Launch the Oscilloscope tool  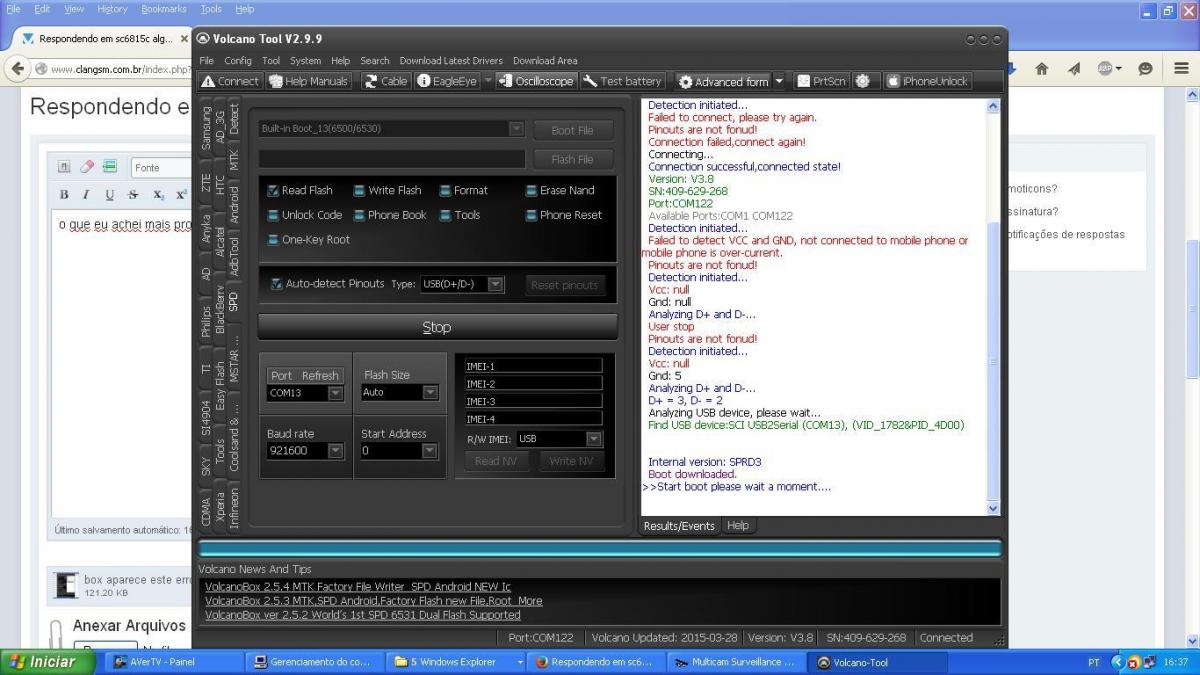point(537,81)
